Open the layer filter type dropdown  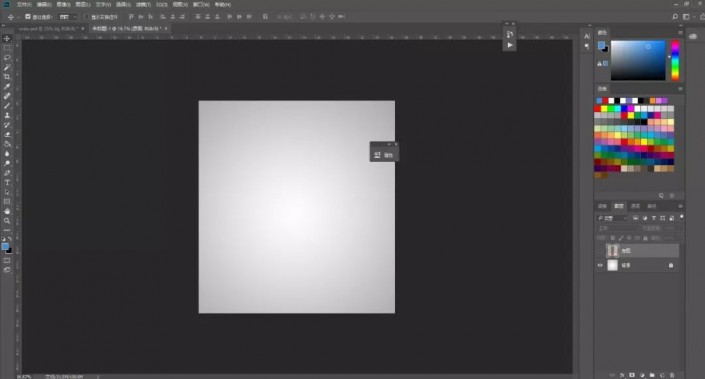(x=612, y=218)
